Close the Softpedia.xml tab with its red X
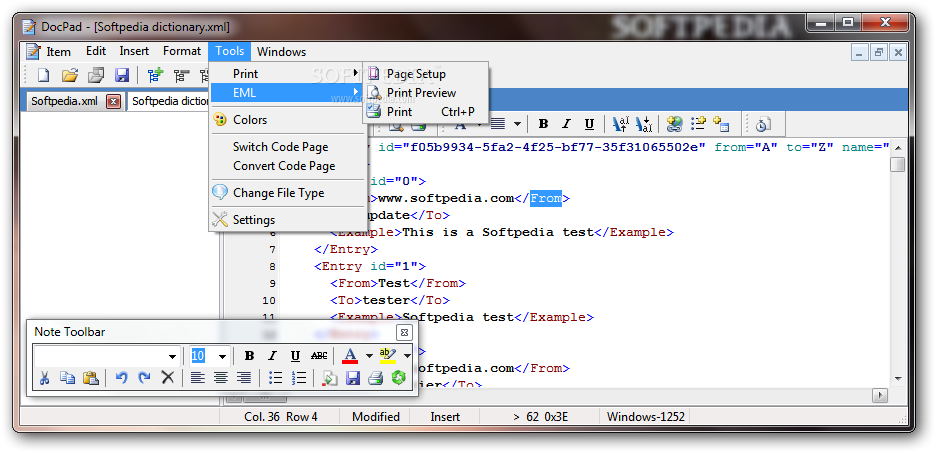Image resolution: width=936 pixels, height=453 pixels. (113, 101)
